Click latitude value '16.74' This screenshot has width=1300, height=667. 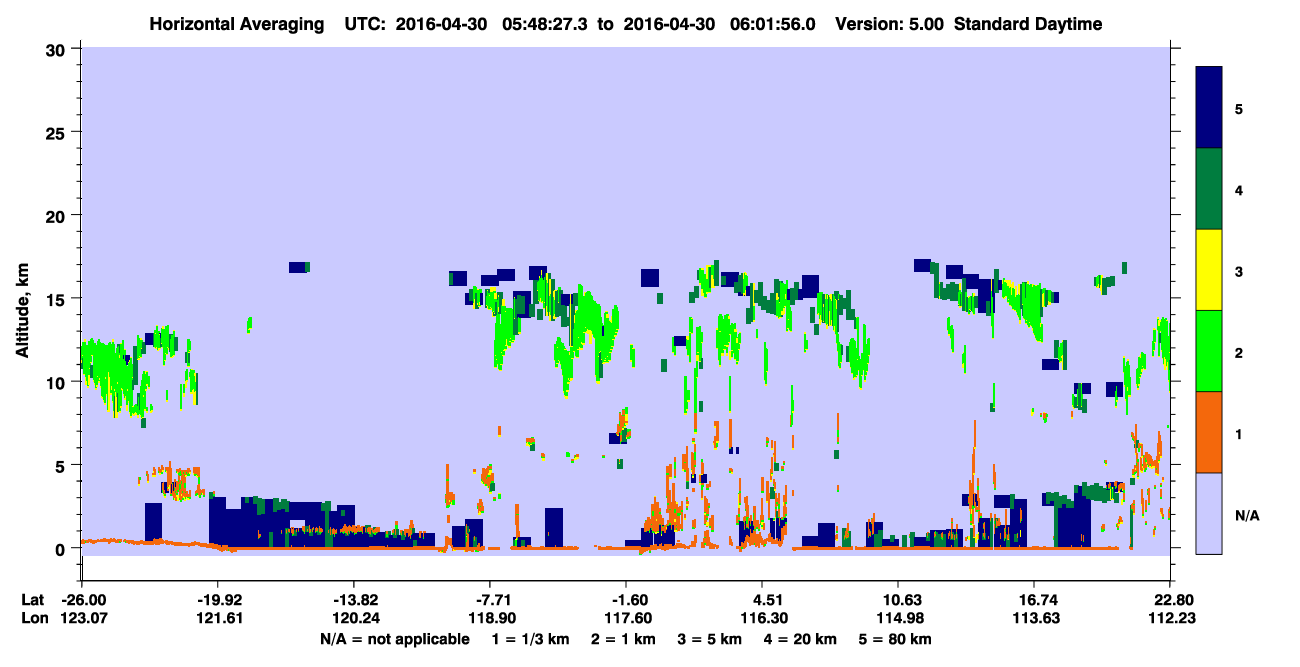point(1033,600)
